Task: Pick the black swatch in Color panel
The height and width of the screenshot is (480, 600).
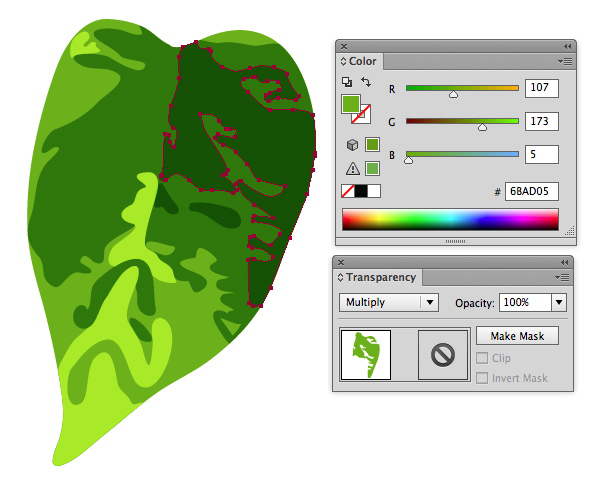Action: pyautogui.click(x=361, y=191)
